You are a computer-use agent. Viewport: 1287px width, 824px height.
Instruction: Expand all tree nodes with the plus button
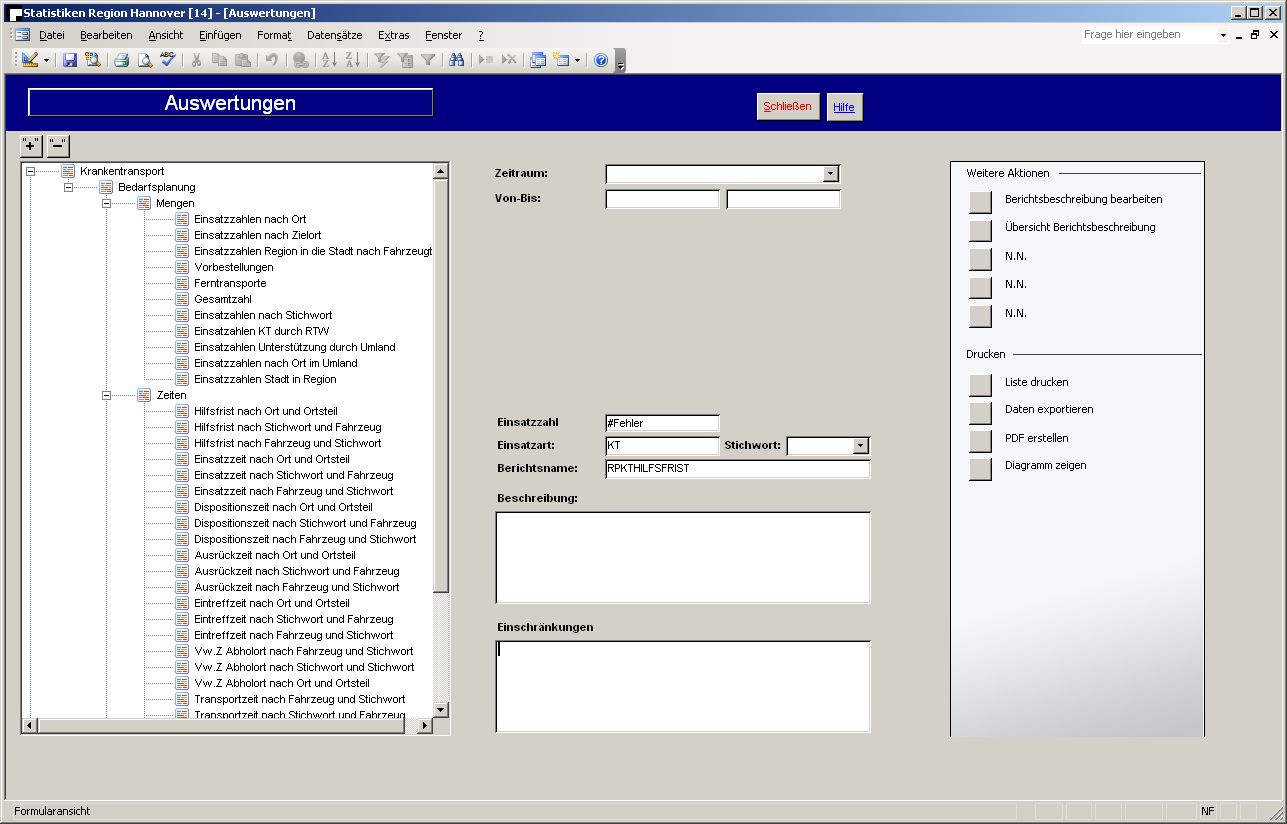click(x=31, y=146)
